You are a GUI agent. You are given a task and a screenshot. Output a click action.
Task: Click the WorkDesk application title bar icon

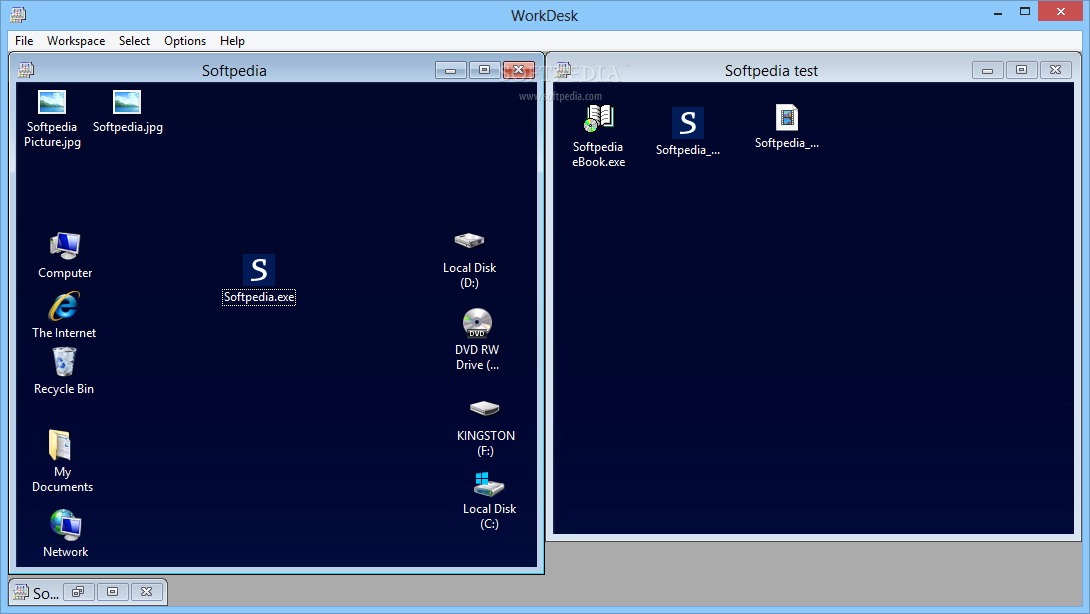[18, 15]
